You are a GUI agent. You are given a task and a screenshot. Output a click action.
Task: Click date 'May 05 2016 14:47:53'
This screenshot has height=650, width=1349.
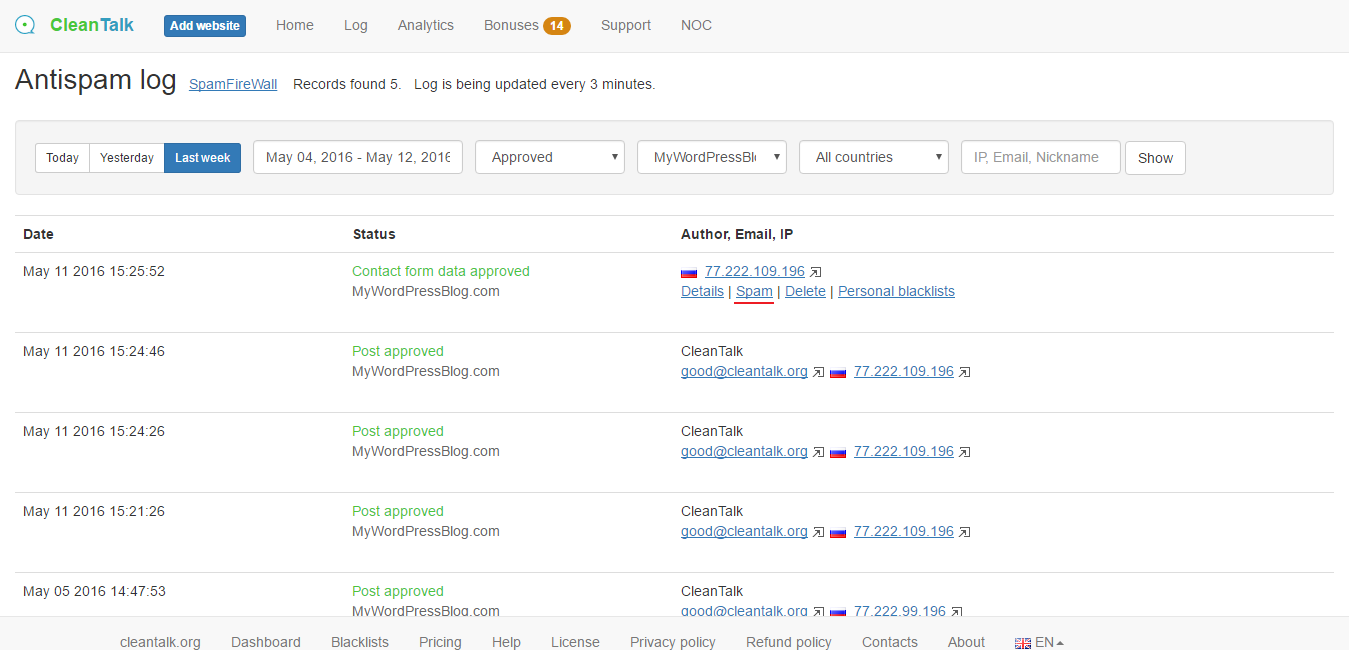pyautogui.click(x=94, y=591)
